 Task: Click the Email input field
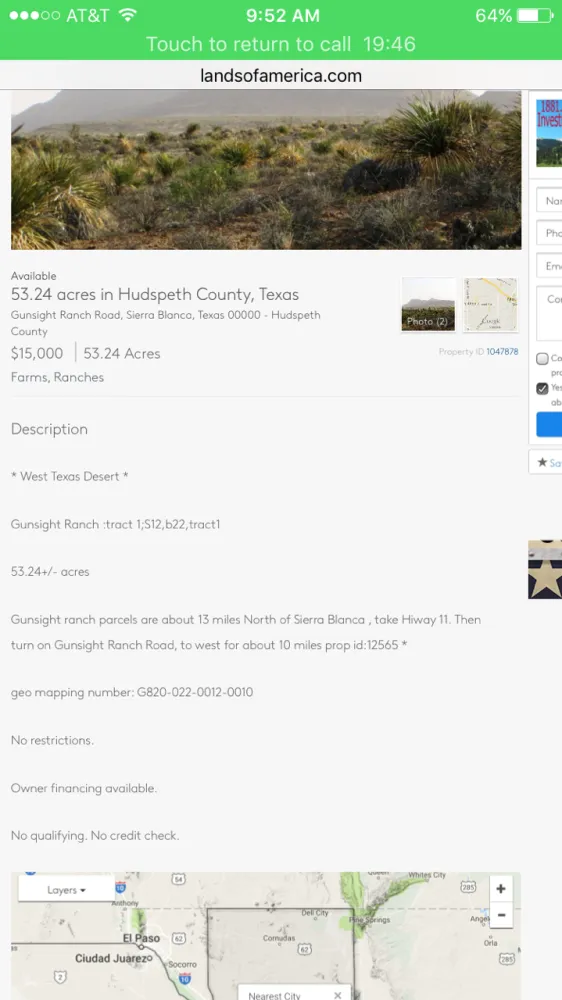tap(549, 265)
